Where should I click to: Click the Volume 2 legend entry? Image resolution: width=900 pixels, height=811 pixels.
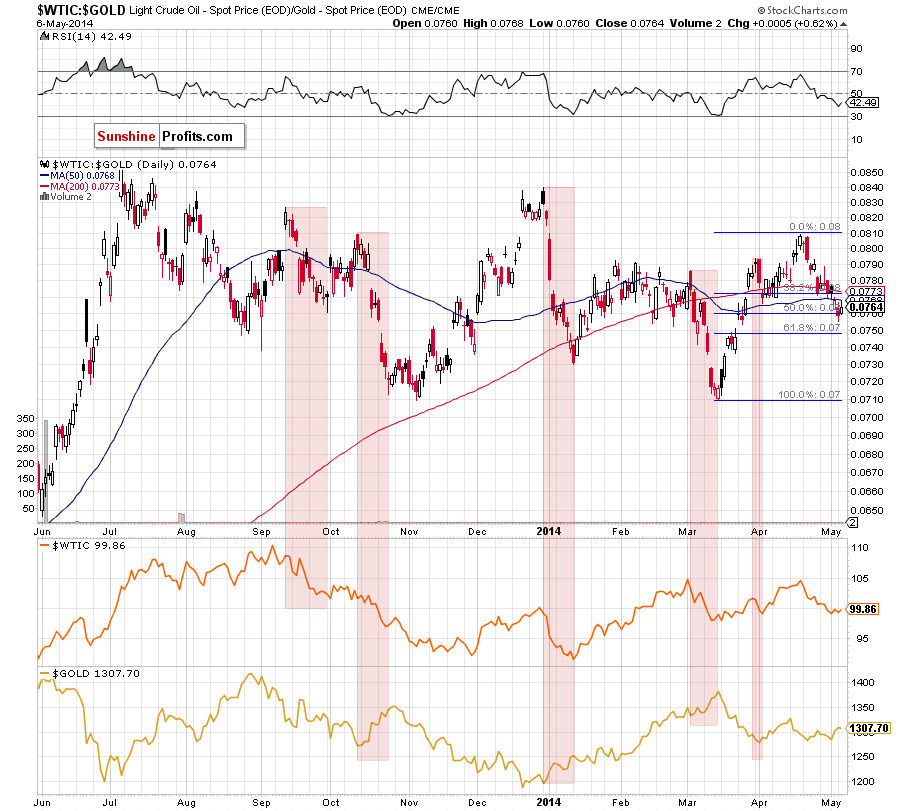[66, 197]
